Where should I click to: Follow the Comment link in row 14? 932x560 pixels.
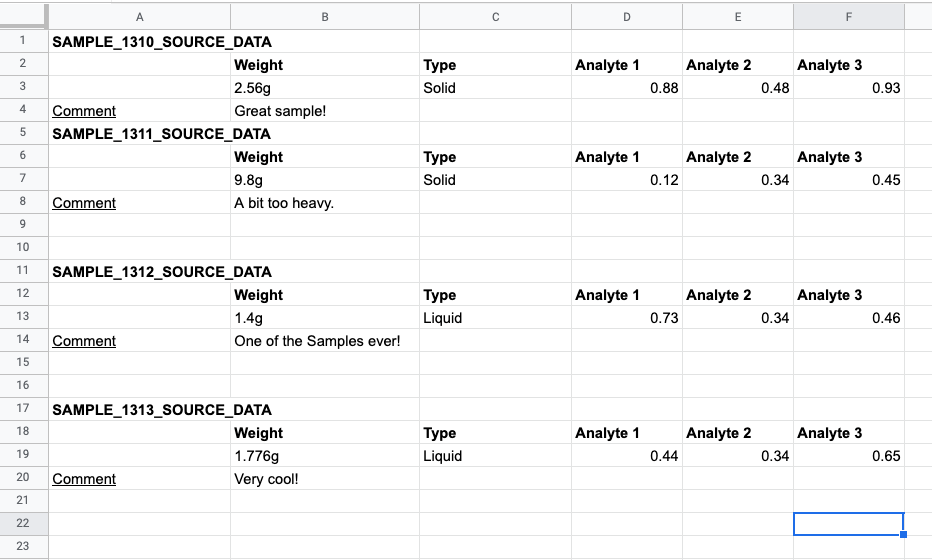point(84,341)
